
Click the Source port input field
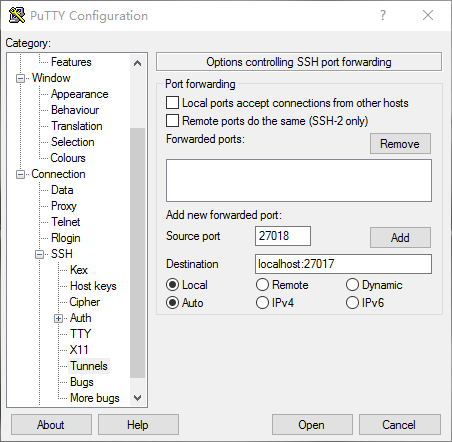click(x=283, y=236)
